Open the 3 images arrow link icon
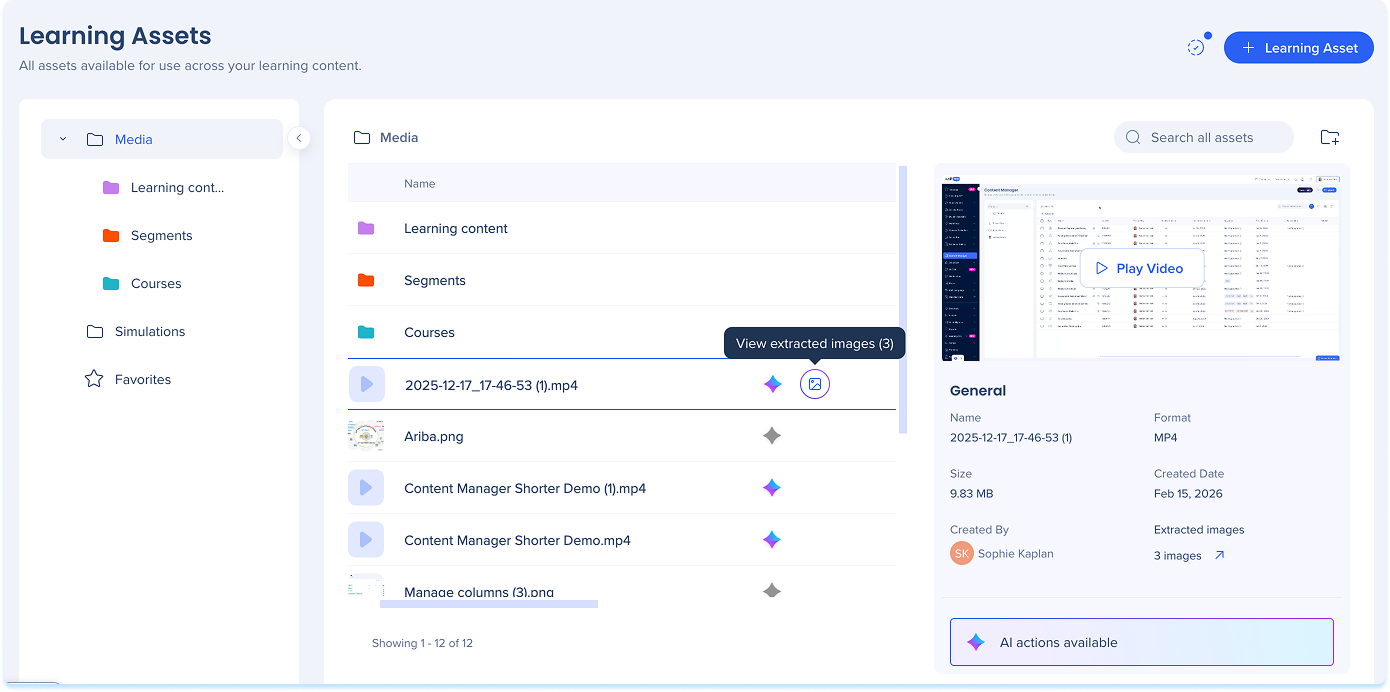This screenshot has width=1390, height=692. tap(1219, 555)
